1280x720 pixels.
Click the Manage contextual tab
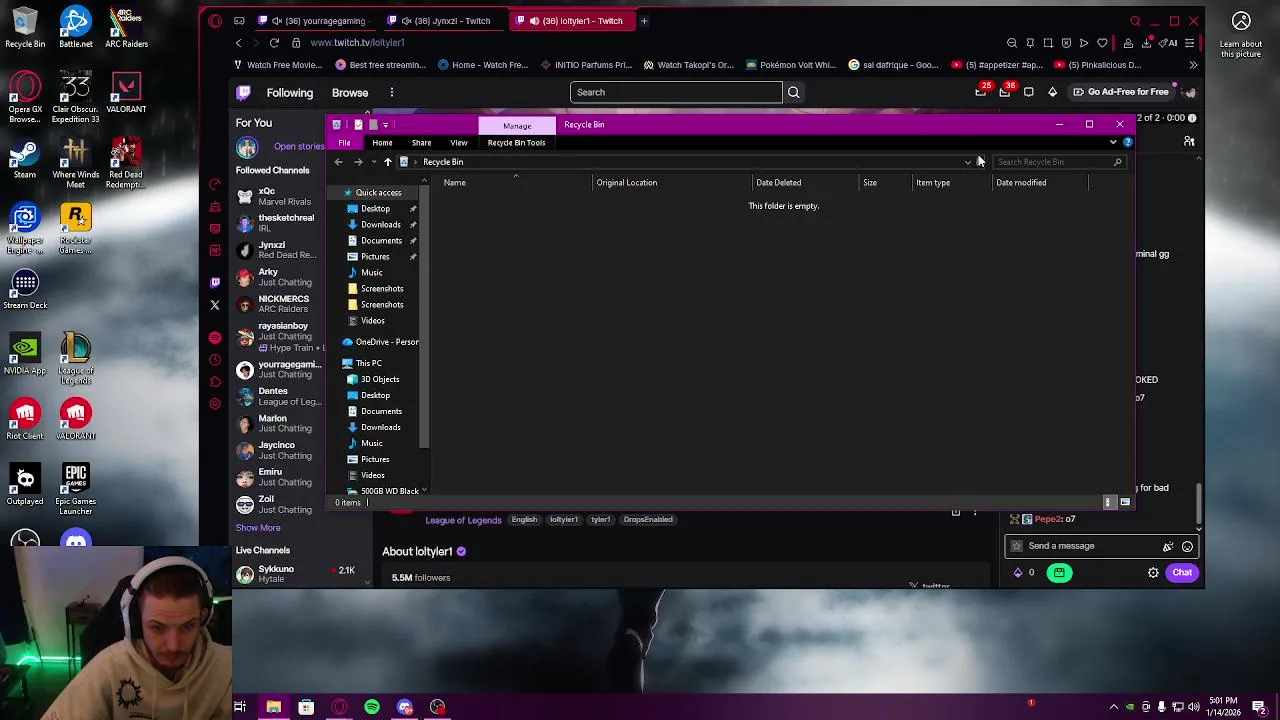point(517,125)
